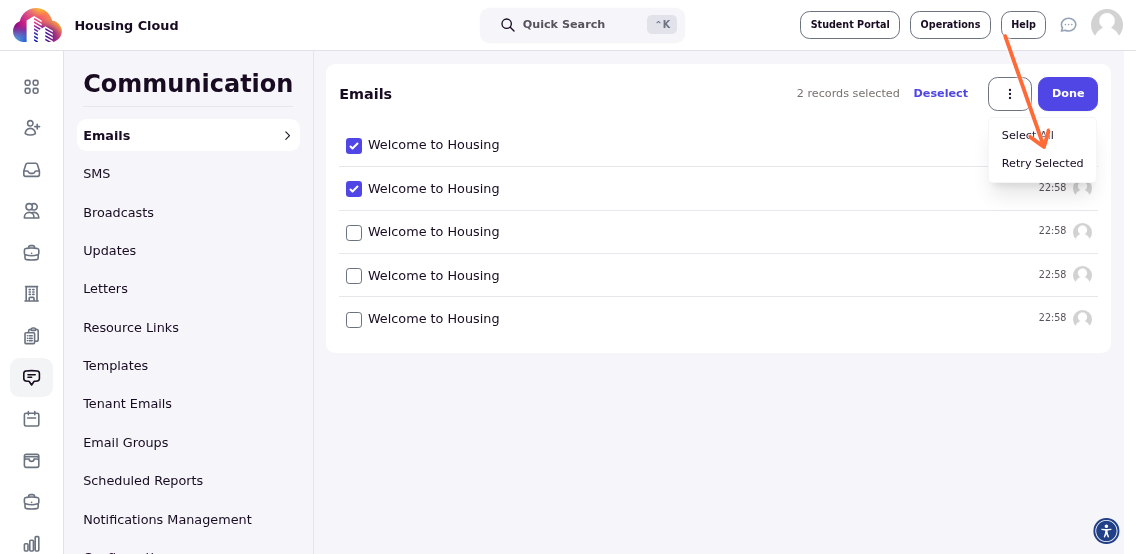Viewport: 1136px width, 554px height.
Task: Check the third Welcome to Housing checkbox
Action: coord(354,232)
